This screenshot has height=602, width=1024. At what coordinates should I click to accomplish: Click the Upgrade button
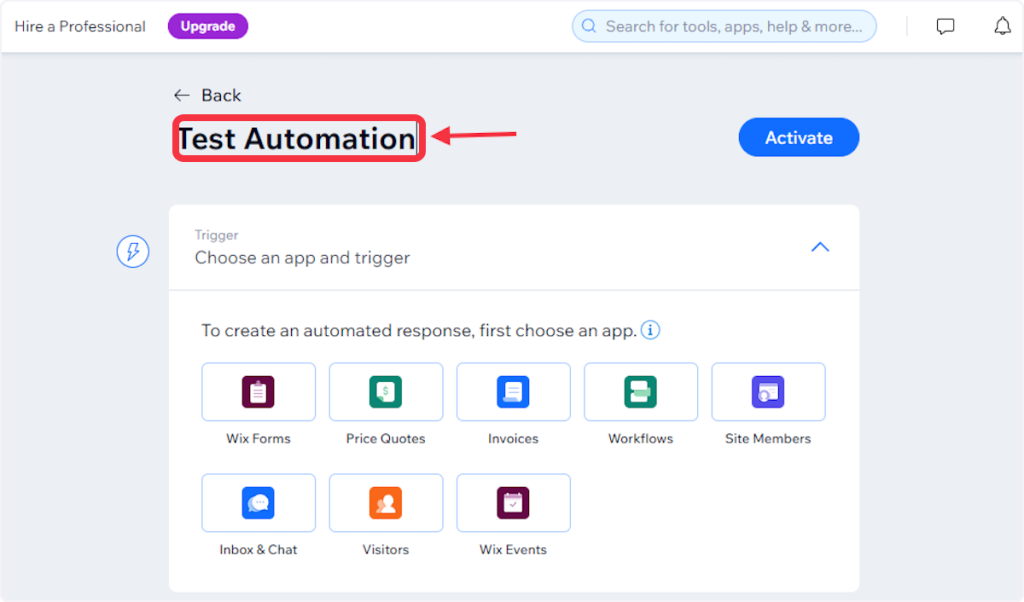coord(207,27)
